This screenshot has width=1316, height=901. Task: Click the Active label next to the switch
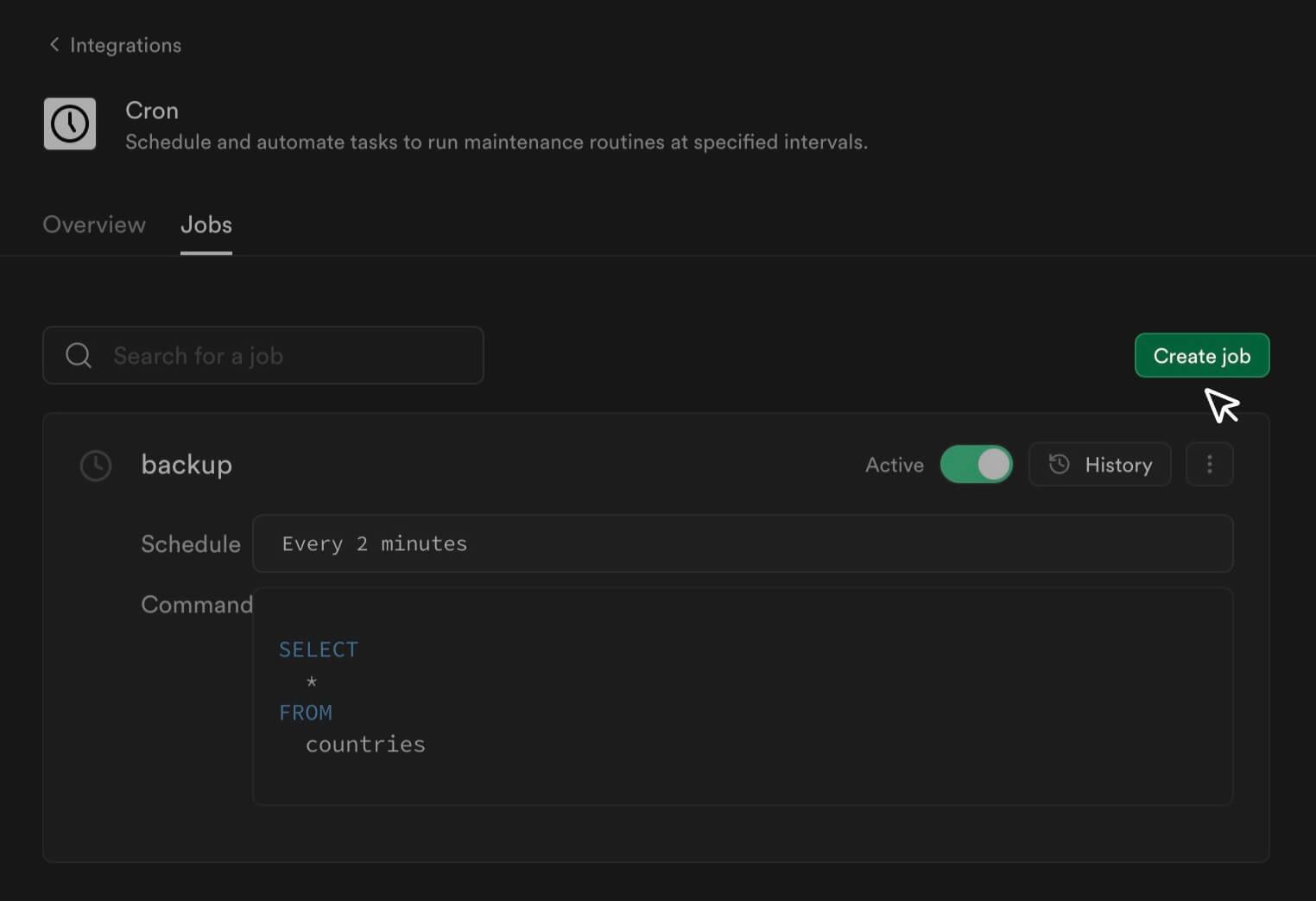point(894,466)
